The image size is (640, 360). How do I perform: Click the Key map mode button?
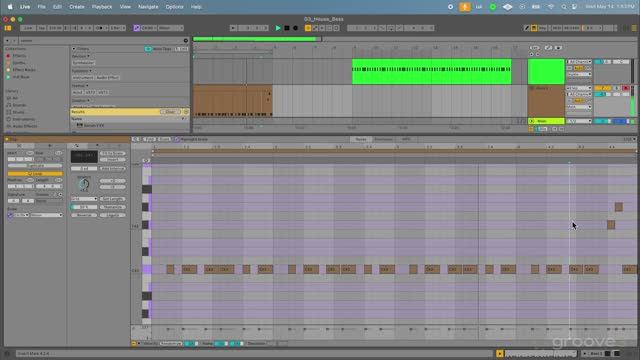(x=543, y=28)
